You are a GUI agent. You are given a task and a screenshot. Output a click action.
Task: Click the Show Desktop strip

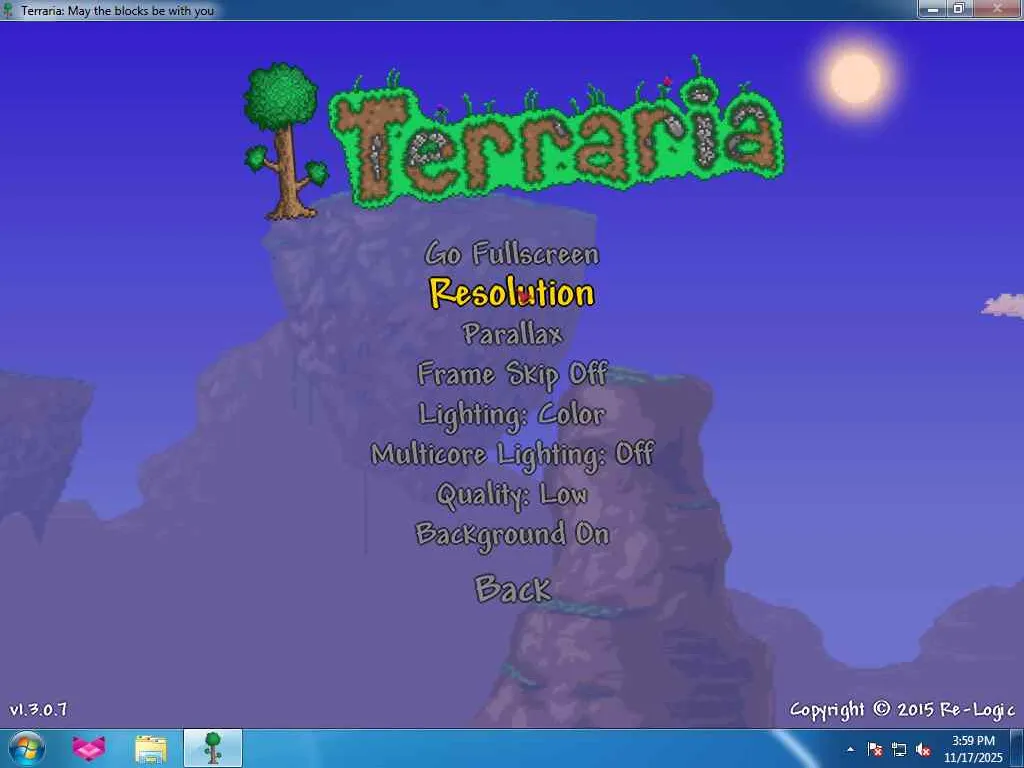tap(1017, 748)
